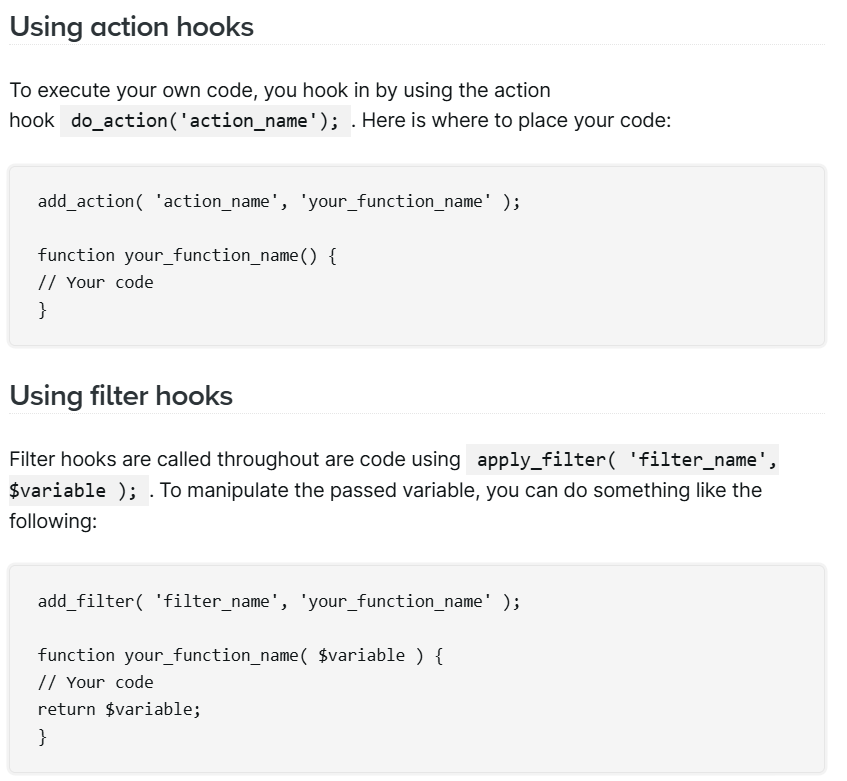Click the add_filter code line

(x=279, y=601)
